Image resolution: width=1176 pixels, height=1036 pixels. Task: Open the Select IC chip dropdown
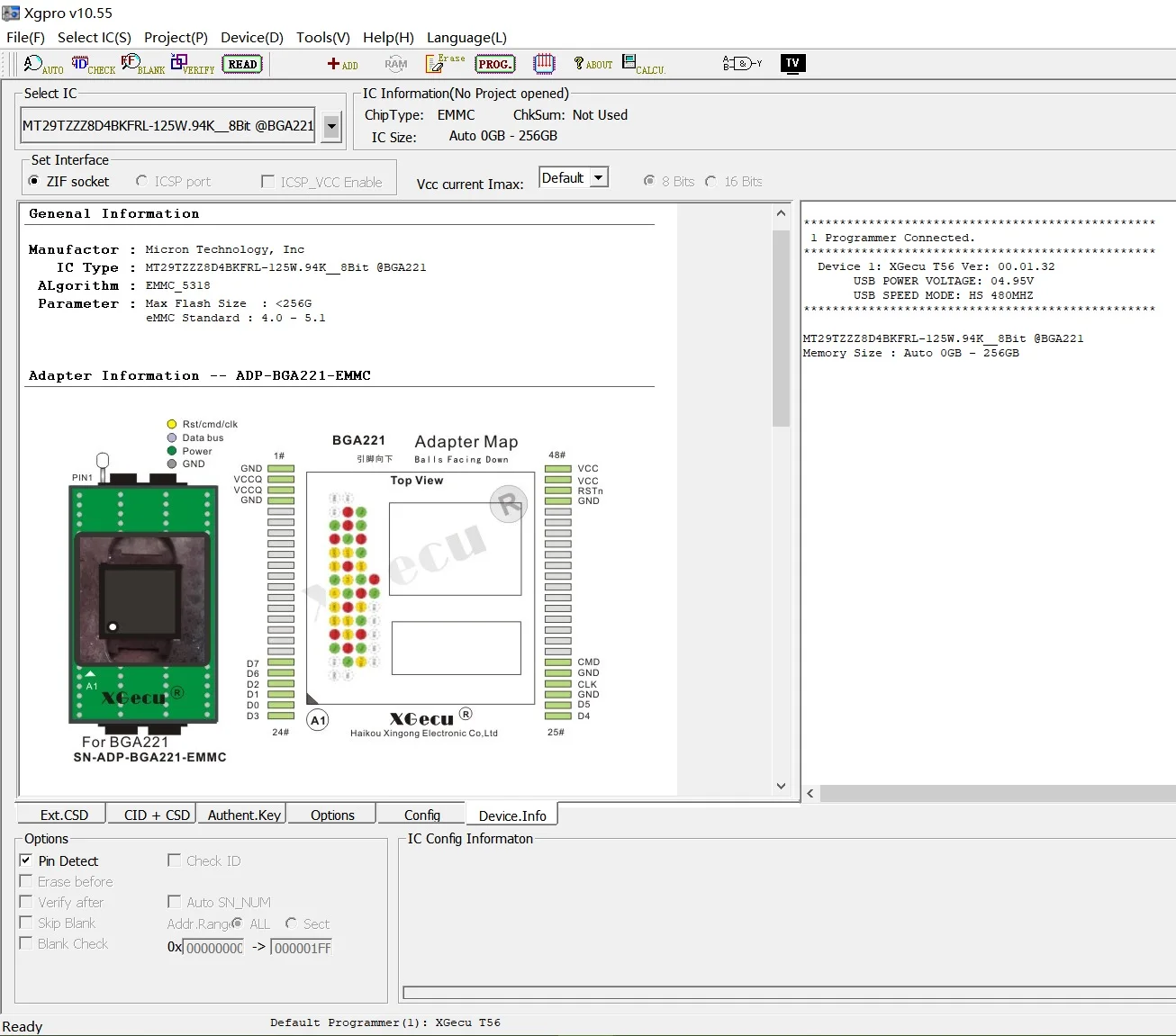pos(331,127)
